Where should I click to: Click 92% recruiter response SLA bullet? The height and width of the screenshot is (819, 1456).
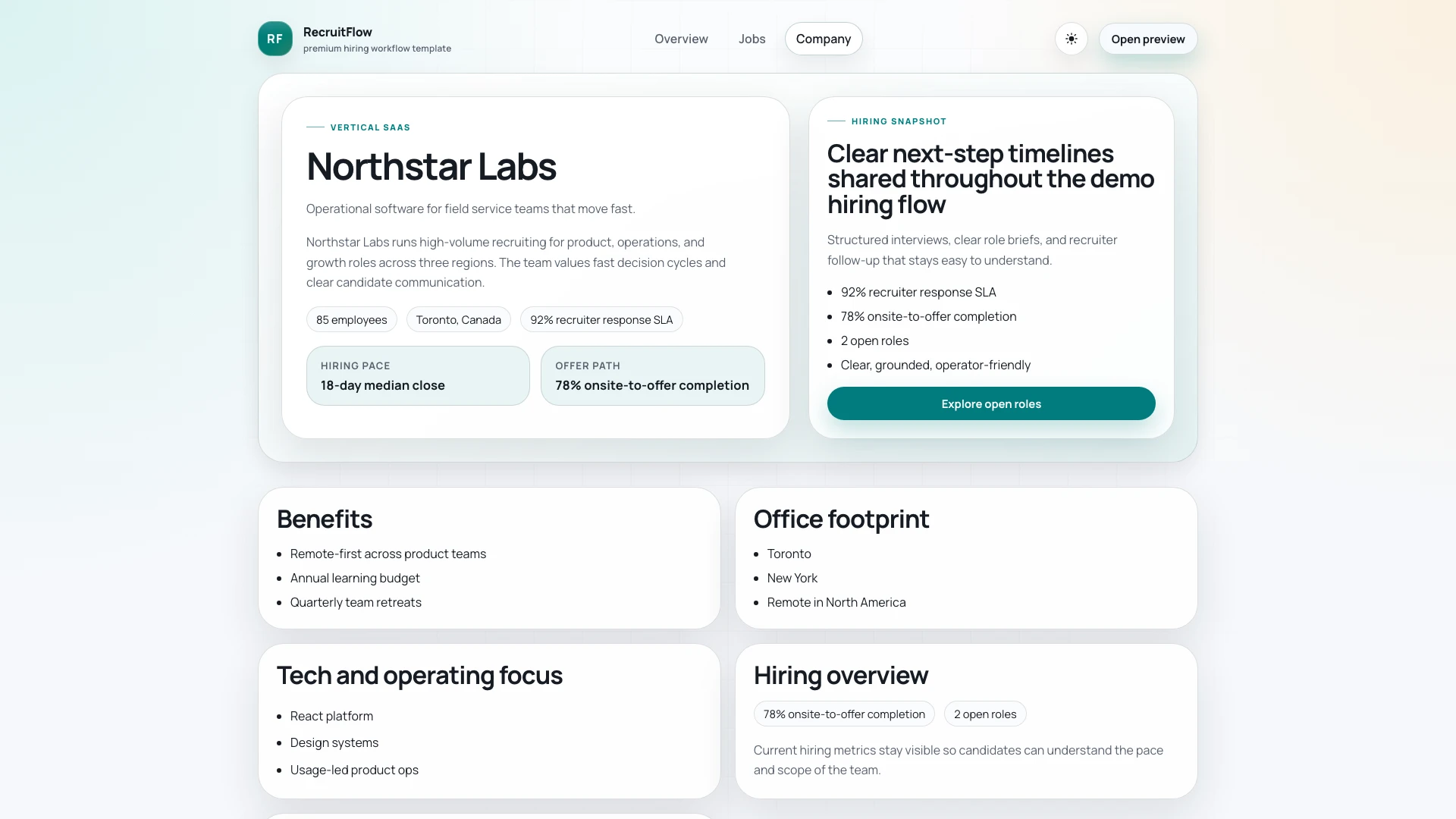918,292
